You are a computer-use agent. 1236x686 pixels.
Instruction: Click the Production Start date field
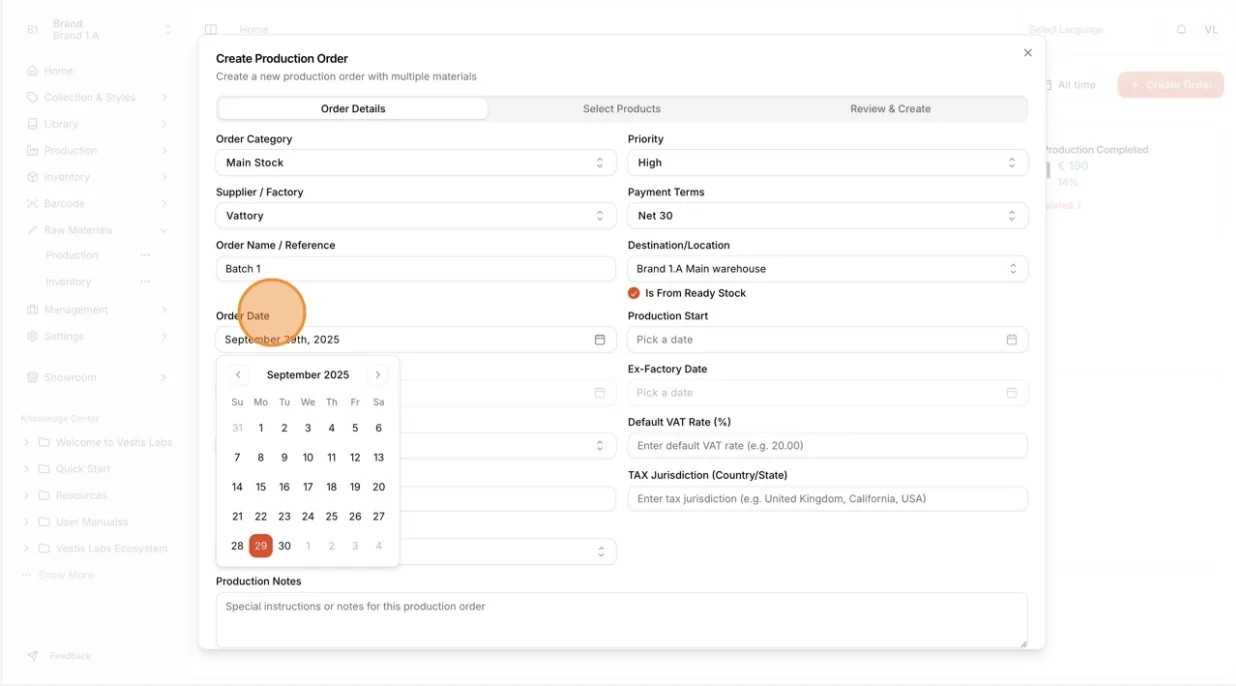pos(828,340)
